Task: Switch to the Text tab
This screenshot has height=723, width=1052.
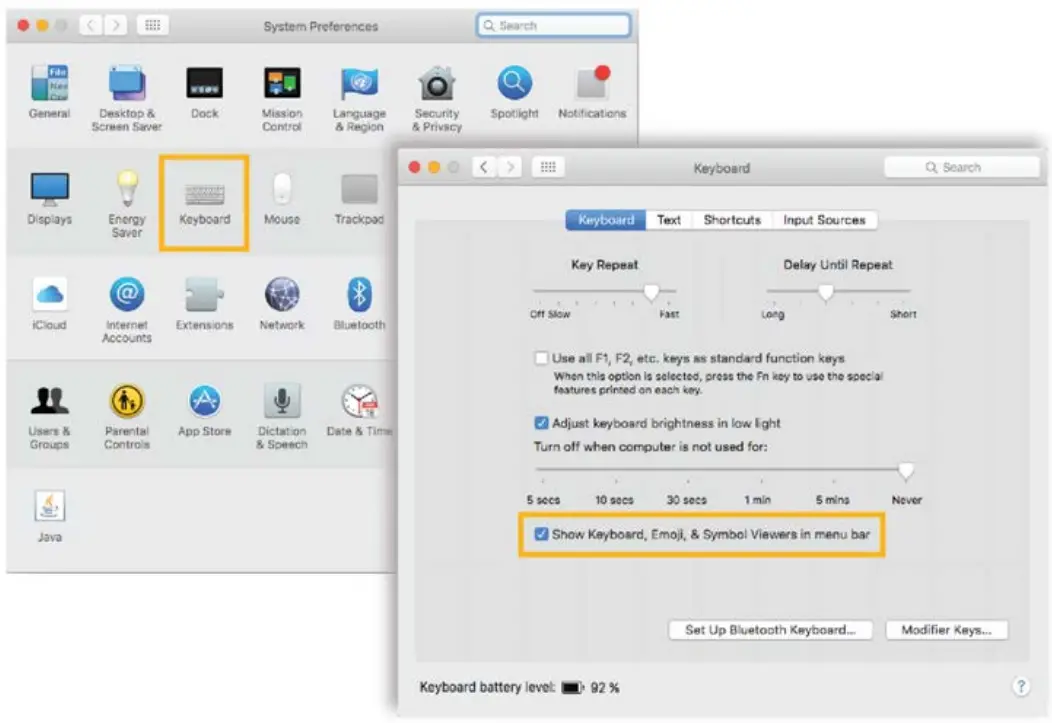Action: click(669, 220)
